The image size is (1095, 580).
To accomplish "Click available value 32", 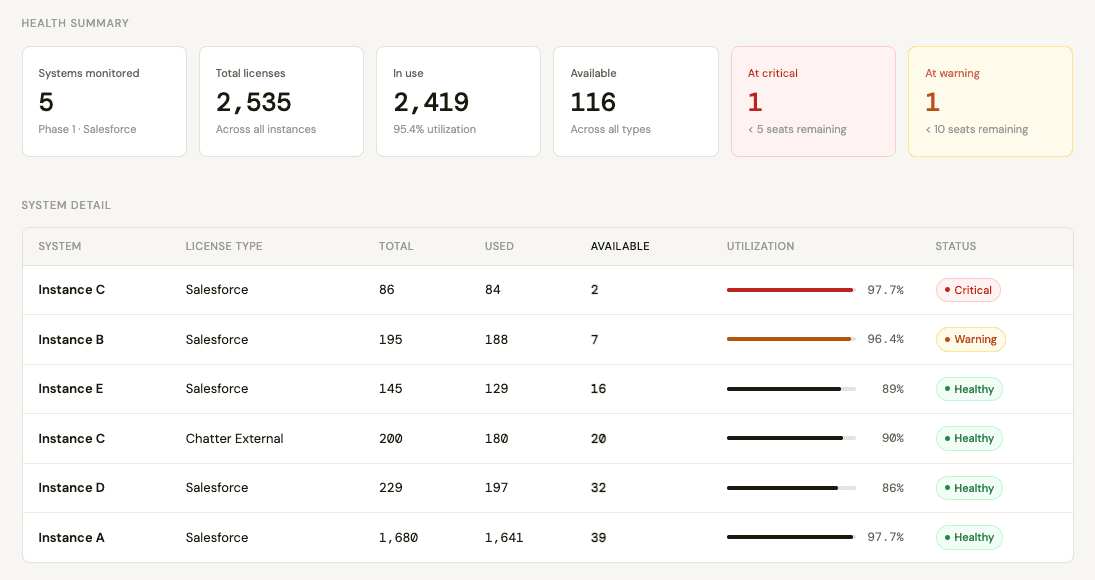I will (598, 488).
